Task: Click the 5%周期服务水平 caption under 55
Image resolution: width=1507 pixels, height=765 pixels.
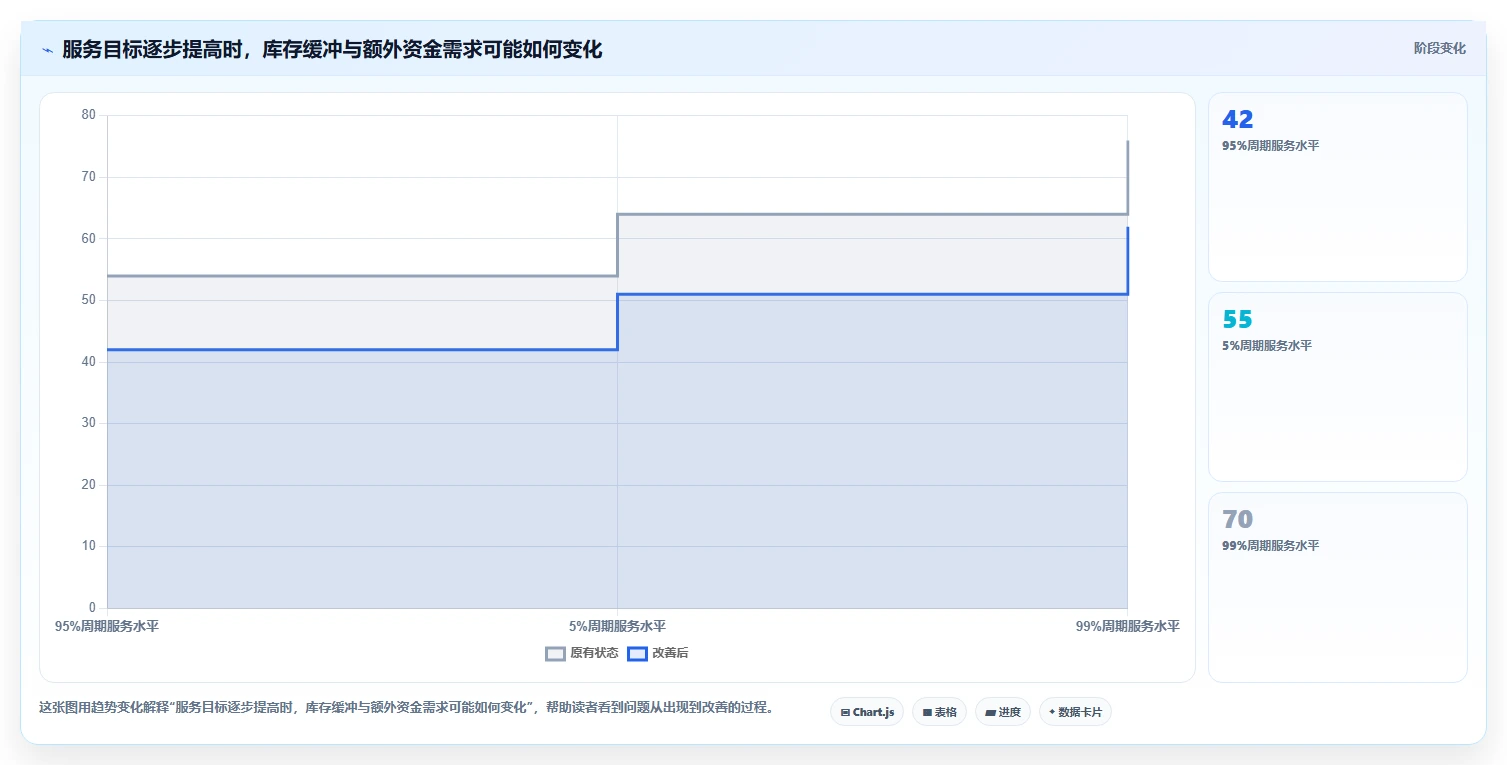Action: point(1268,345)
